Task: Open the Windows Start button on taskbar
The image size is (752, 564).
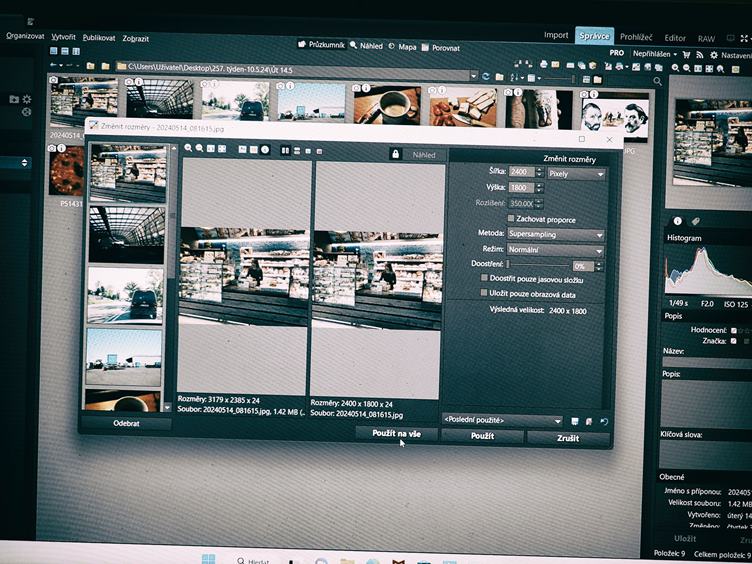Action: [208, 559]
